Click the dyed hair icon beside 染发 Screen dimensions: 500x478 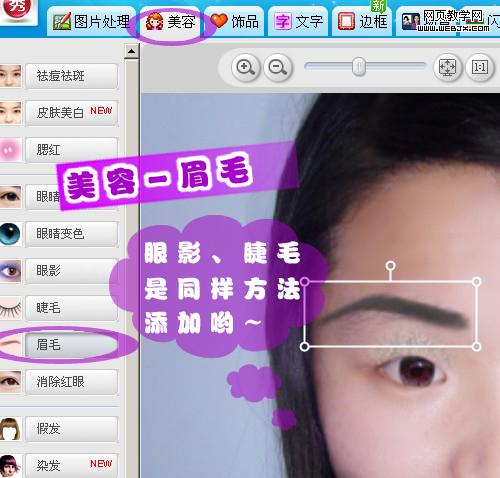(11, 466)
